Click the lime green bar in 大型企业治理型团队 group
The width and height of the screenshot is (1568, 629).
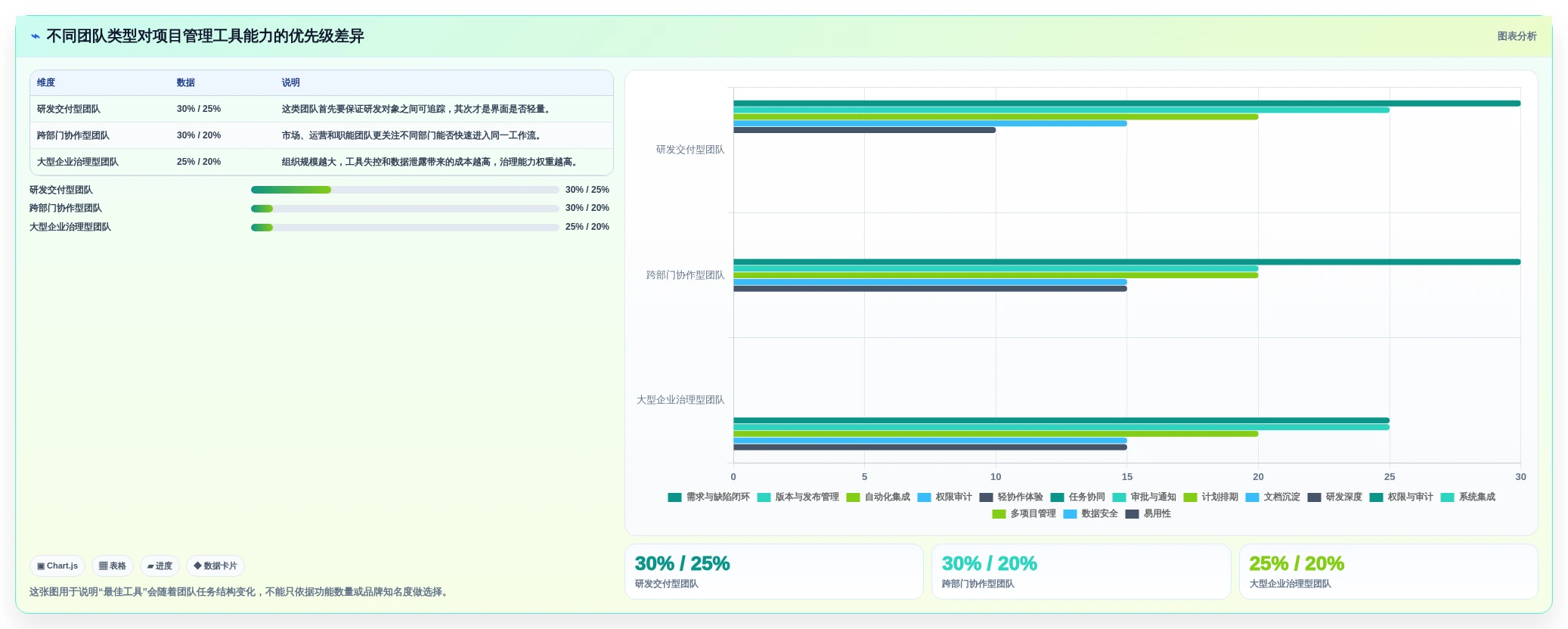pos(996,434)
